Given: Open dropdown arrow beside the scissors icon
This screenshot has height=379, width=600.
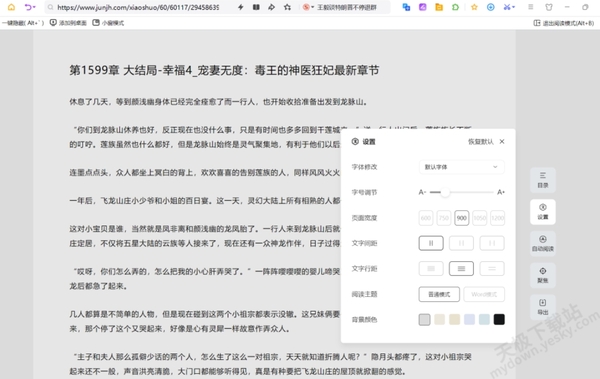Looking at the screenshot, I should (x=514, y=7).
